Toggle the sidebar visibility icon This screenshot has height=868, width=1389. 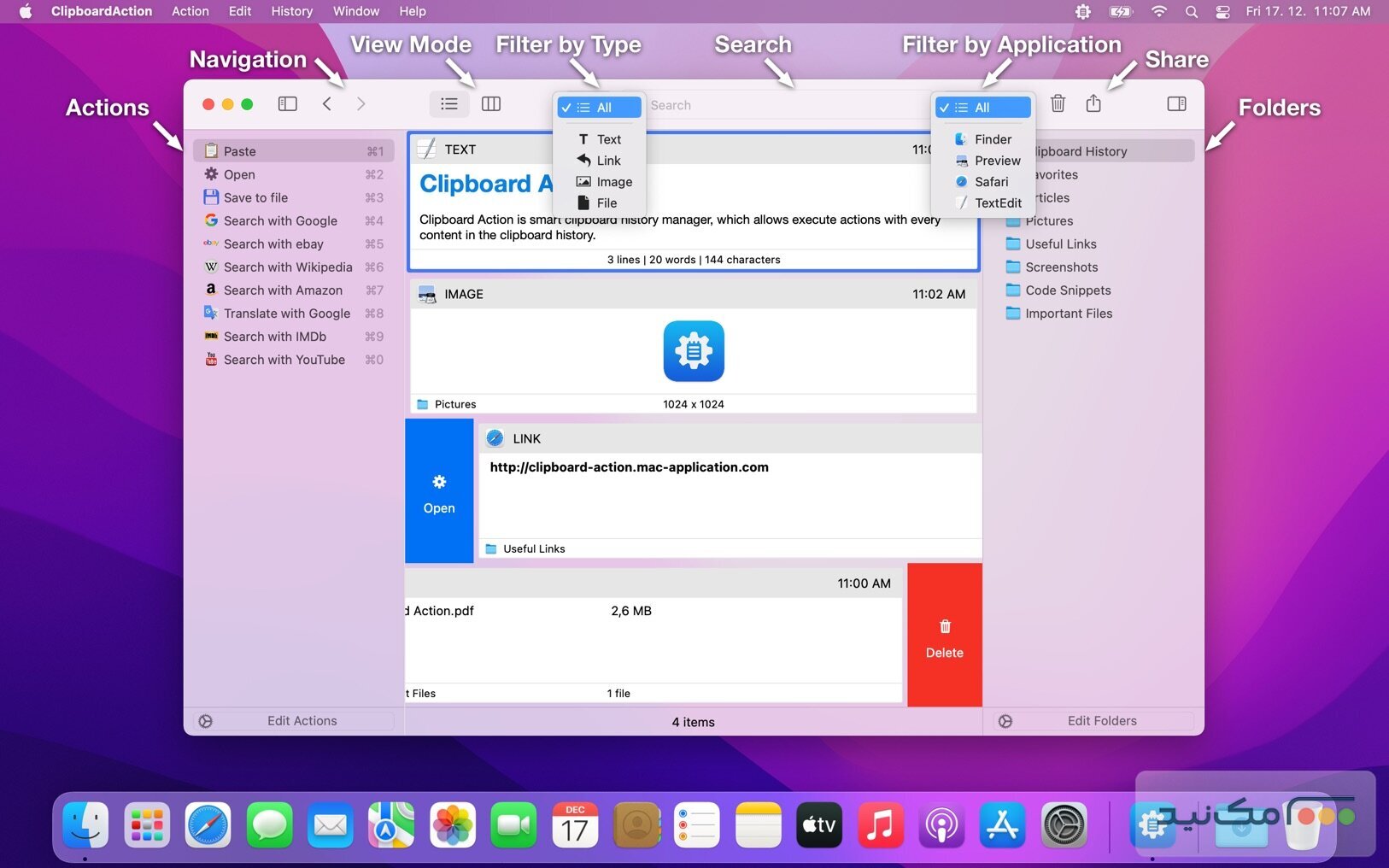pos(287,103)
